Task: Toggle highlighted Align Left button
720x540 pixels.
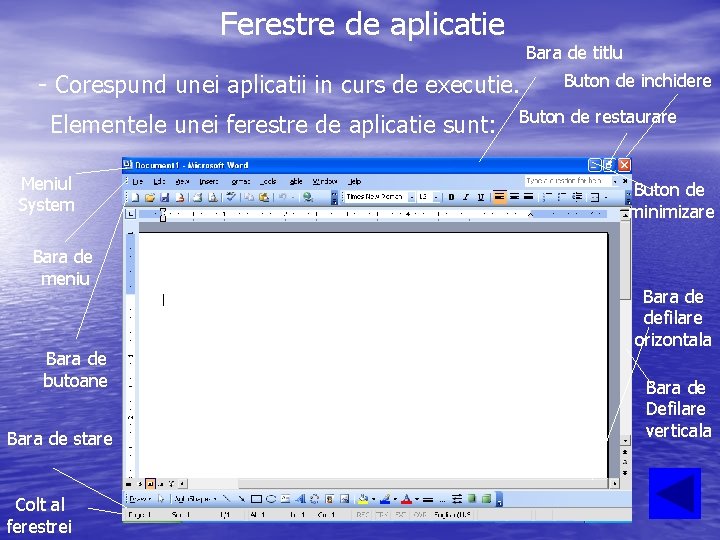Action: (500, 197)
